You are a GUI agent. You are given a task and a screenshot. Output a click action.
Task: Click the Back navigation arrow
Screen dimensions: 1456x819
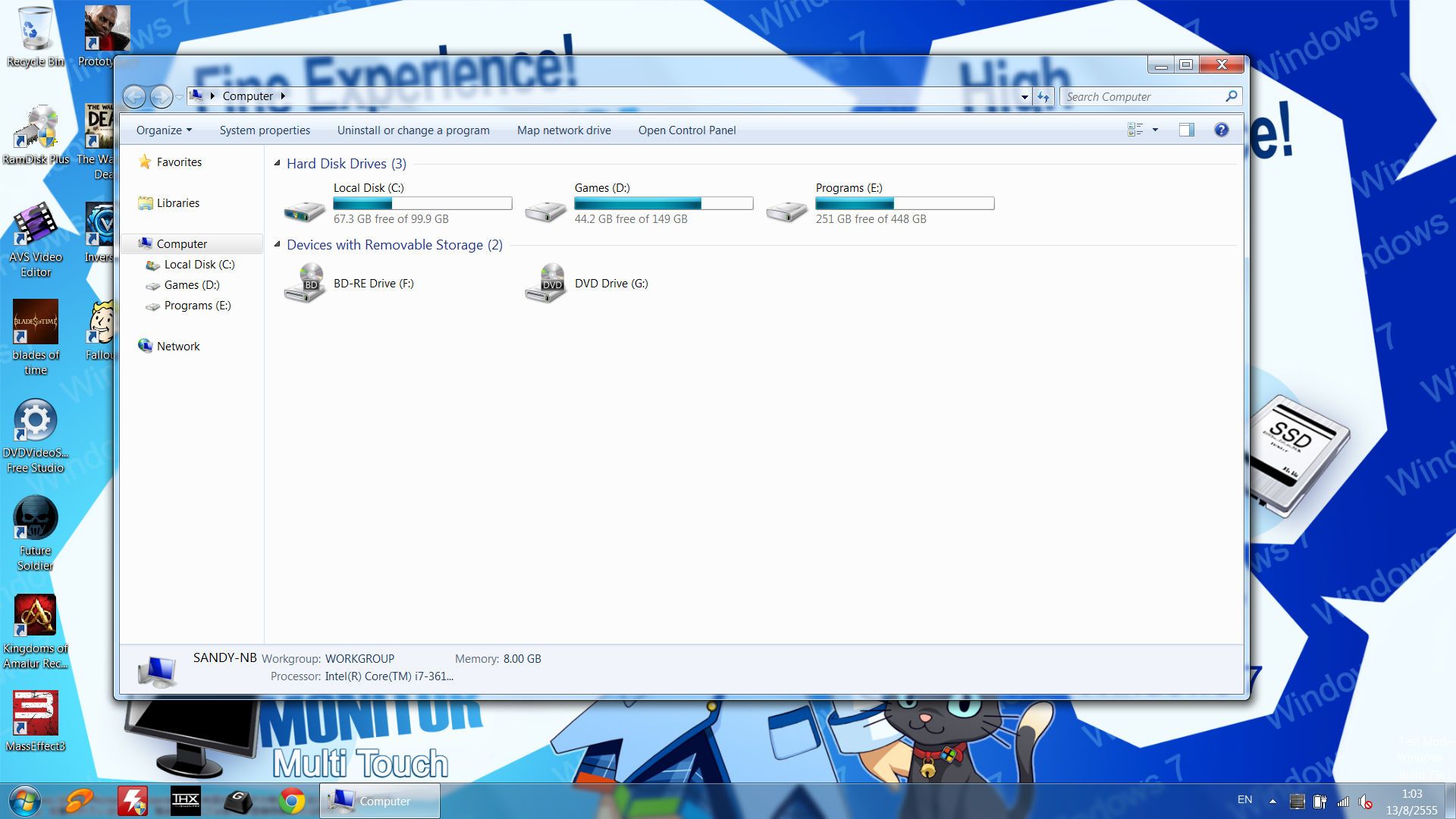click(x=134, y=96)
